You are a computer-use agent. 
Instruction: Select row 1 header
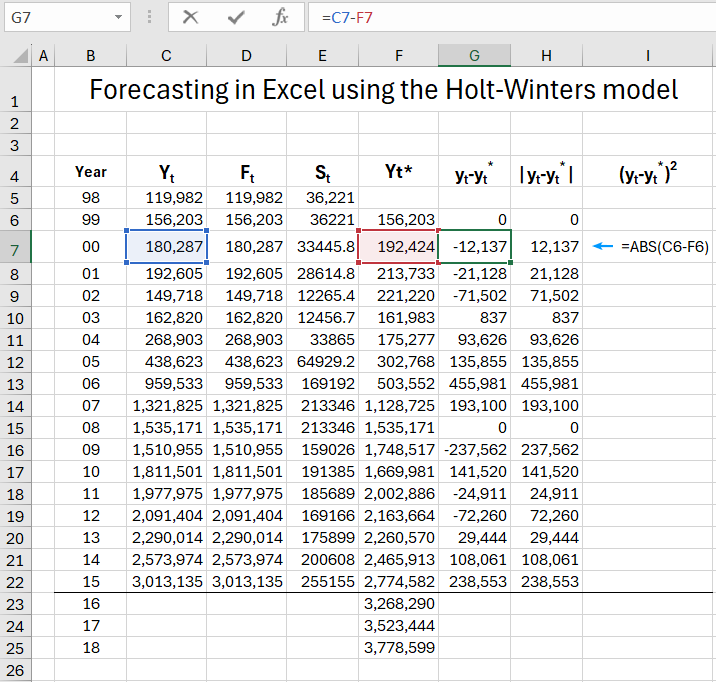coord(15,89)
